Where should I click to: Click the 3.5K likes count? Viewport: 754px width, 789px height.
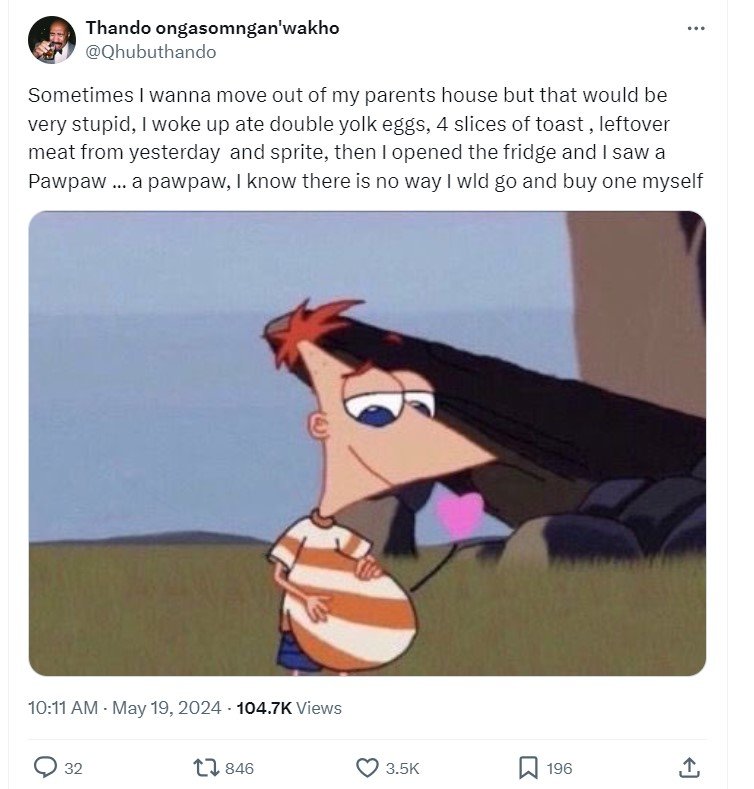point(402,768)
